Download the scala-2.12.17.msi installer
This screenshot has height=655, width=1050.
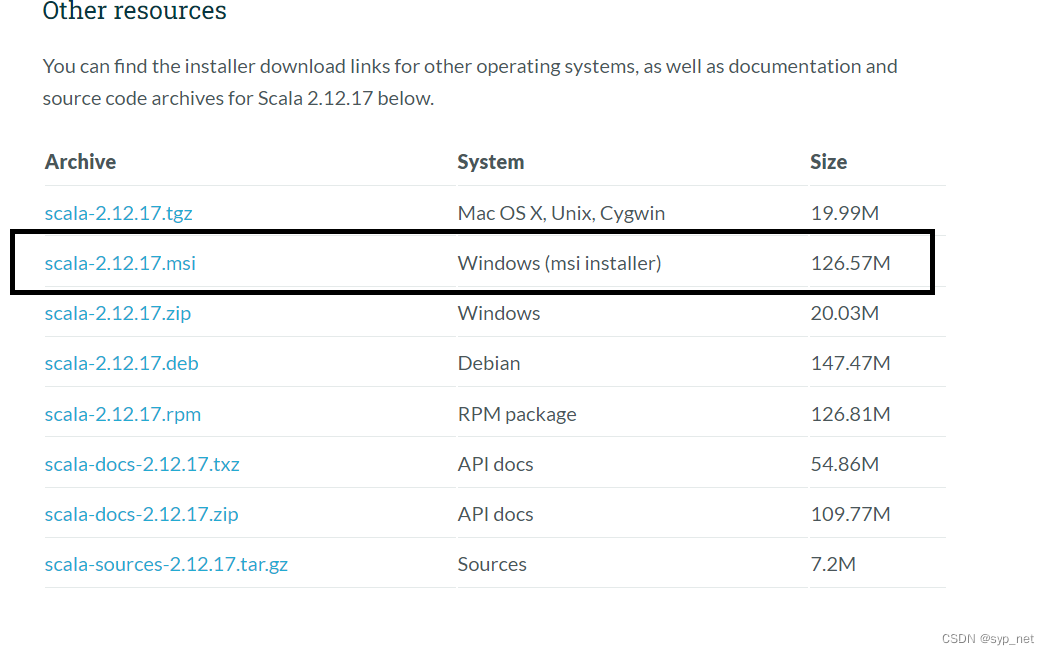click(x=120, y=264)
